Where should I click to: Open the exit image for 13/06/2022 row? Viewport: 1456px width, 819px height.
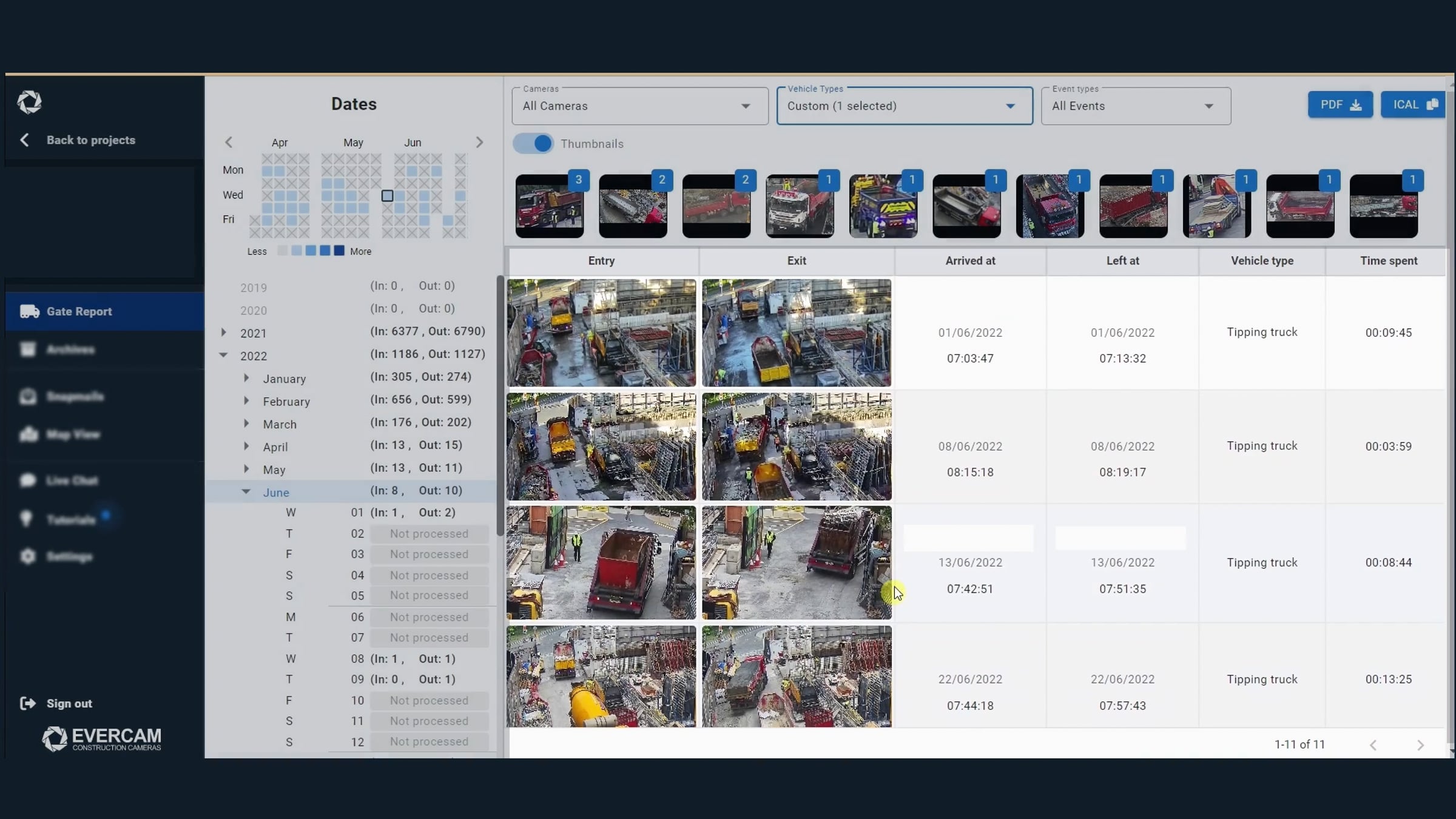click(797, 562)
